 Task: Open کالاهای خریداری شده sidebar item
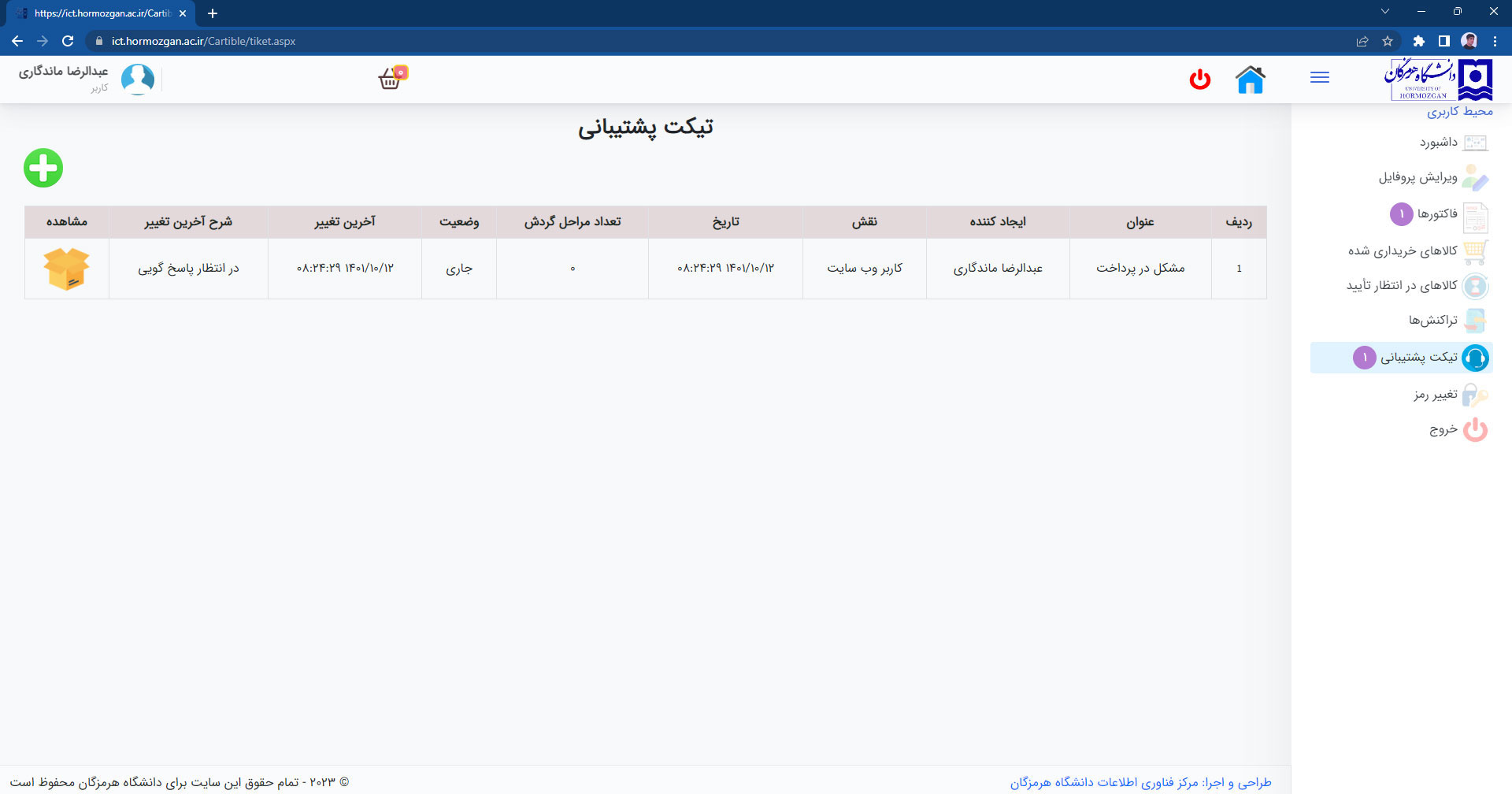pos(1403,250)
